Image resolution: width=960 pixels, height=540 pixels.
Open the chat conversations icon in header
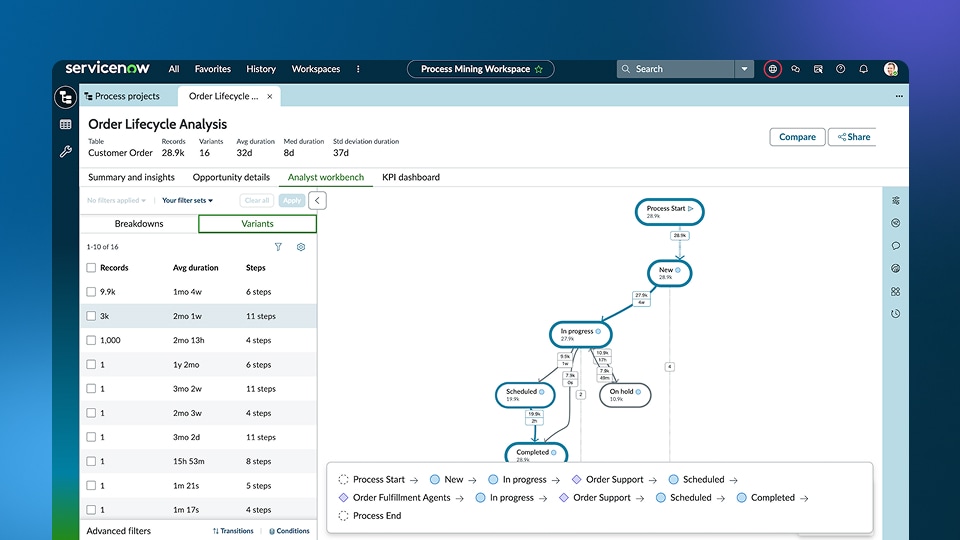(795, 69)
